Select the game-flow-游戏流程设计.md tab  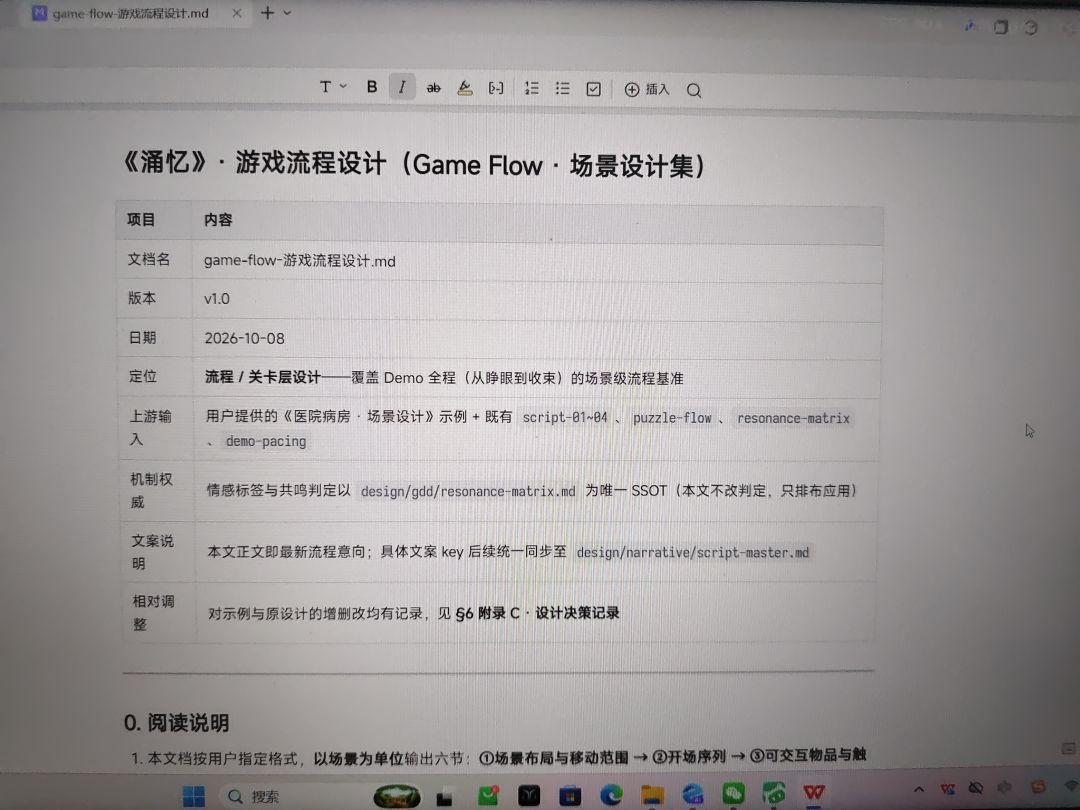[x=131, y=13]
